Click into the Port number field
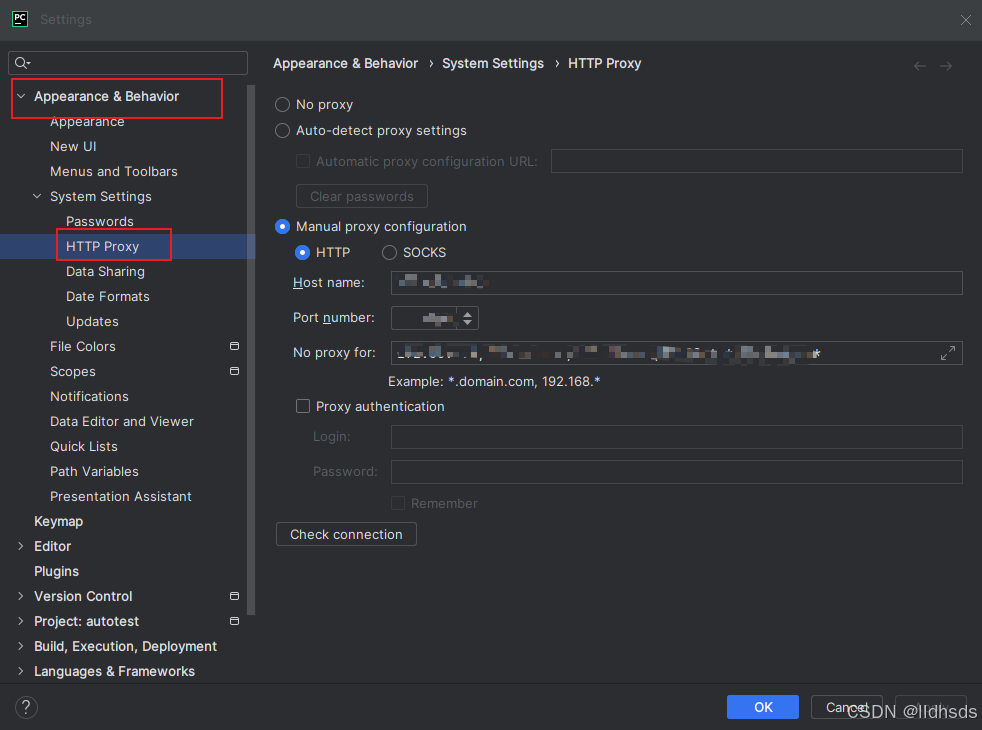 424,318
